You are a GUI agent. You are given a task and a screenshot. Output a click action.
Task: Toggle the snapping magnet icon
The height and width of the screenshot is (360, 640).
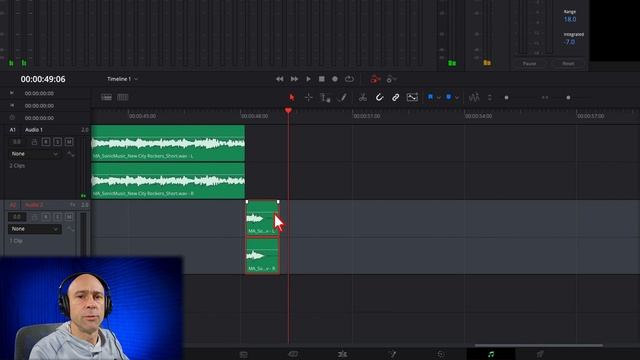click(379, 98)
